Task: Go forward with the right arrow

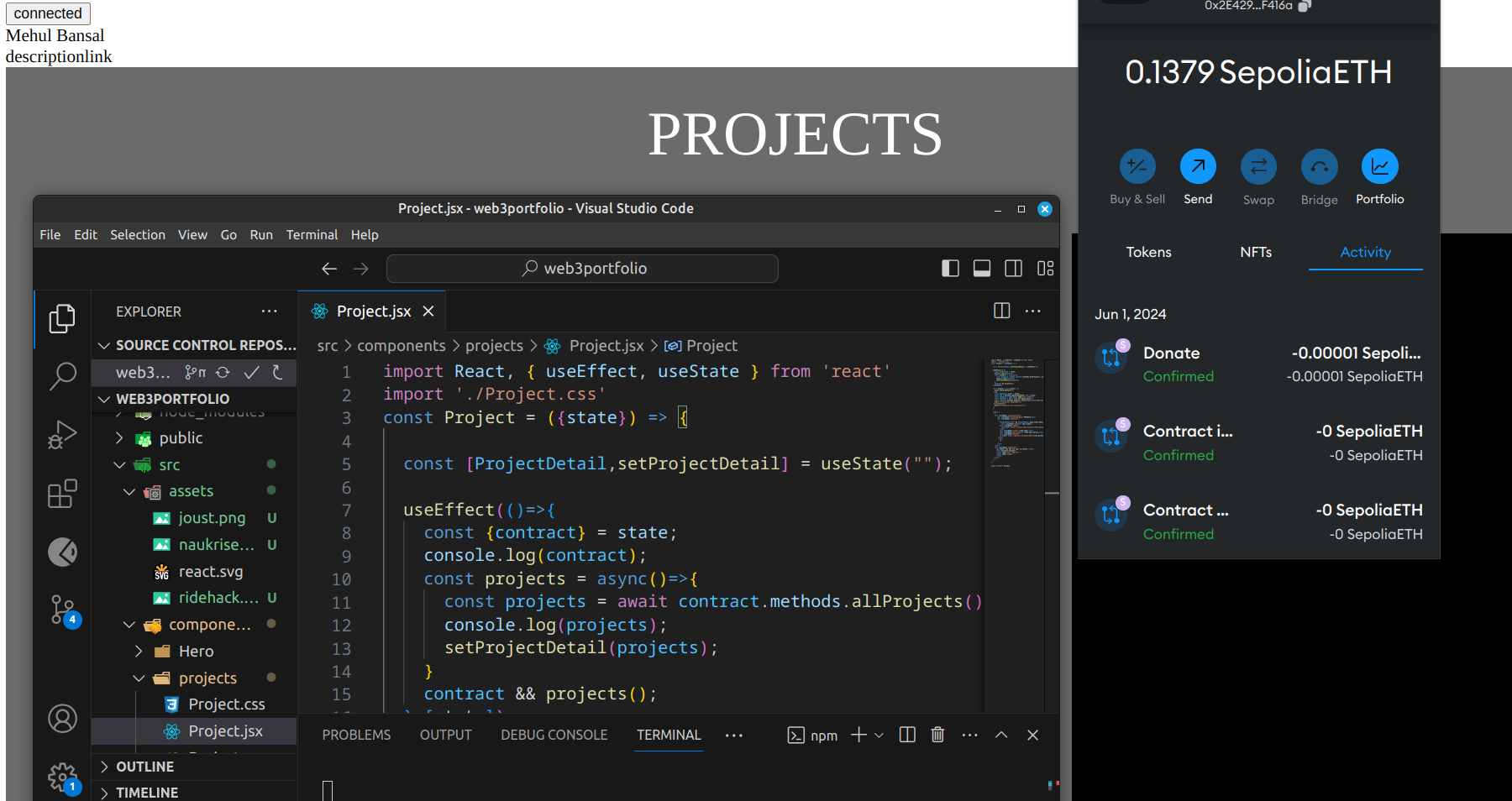Action: [x=361, y=269]
